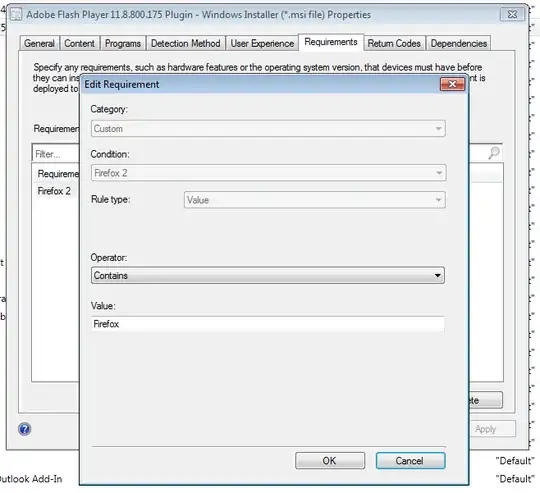The height and width of the screenshot is (493, 540).
Task: Expand the Operator Contains dropdown
Action: click(268, 275)
